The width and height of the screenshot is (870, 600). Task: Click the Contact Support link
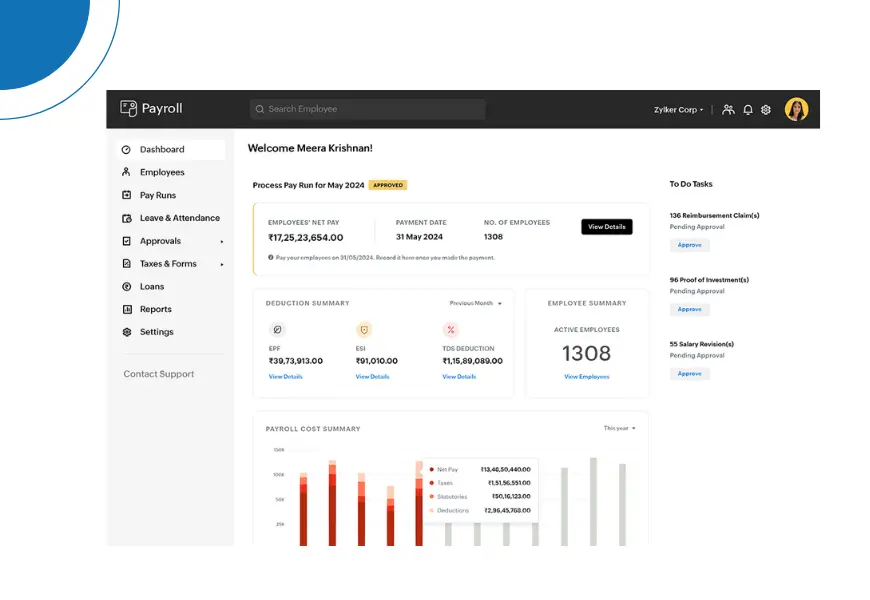(159, 374)
